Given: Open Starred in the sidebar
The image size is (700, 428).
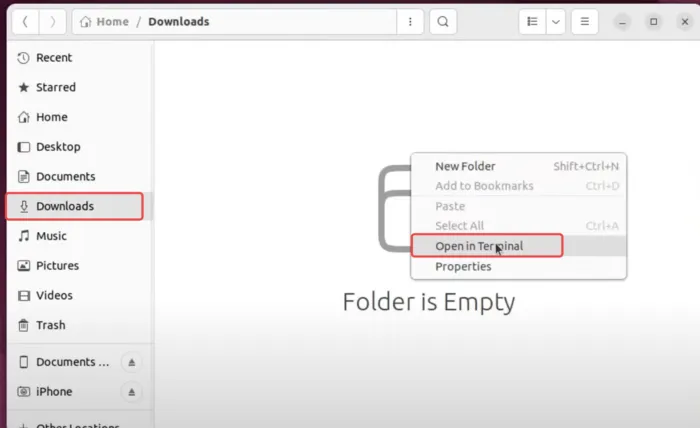Looking at the screenshot, I should [x=79, y=87].
